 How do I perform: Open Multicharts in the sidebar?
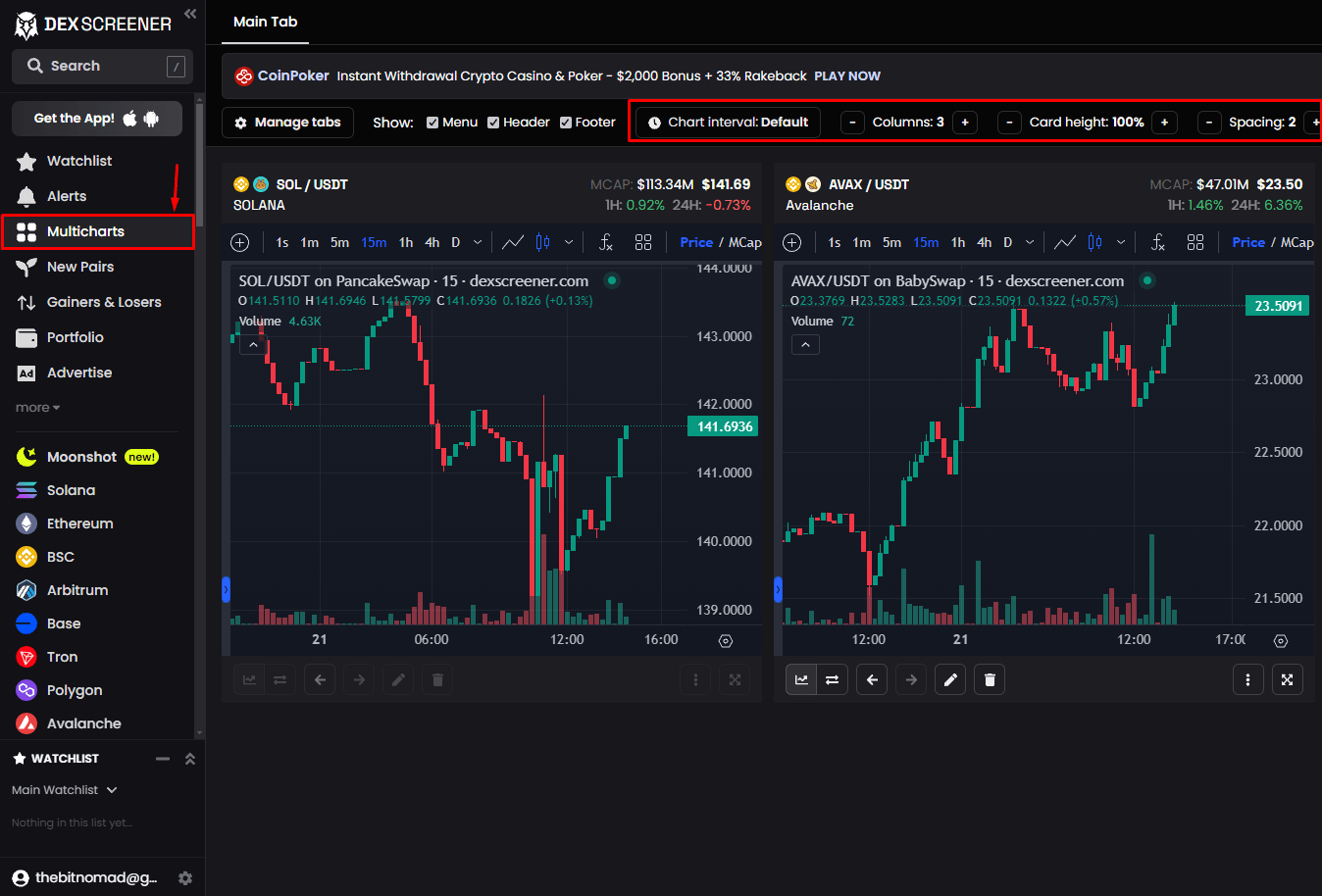pos(97,231)
